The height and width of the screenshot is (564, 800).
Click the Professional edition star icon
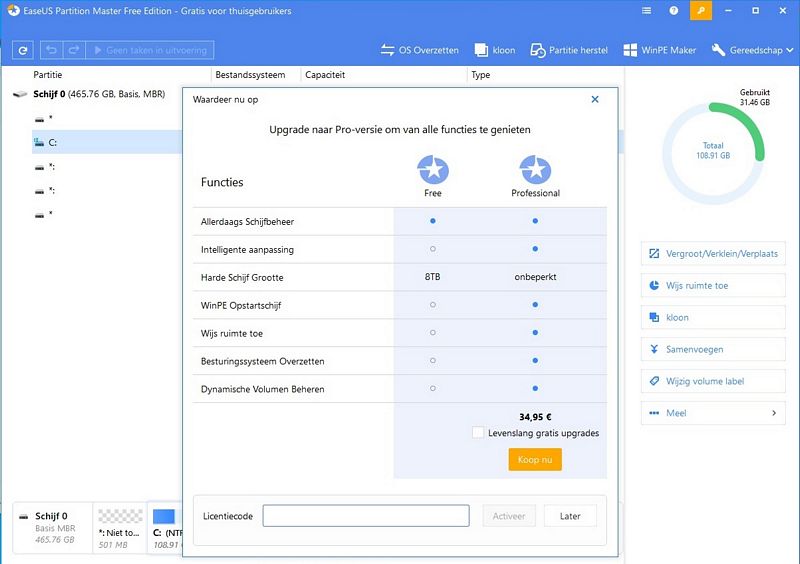coord(535,169)
